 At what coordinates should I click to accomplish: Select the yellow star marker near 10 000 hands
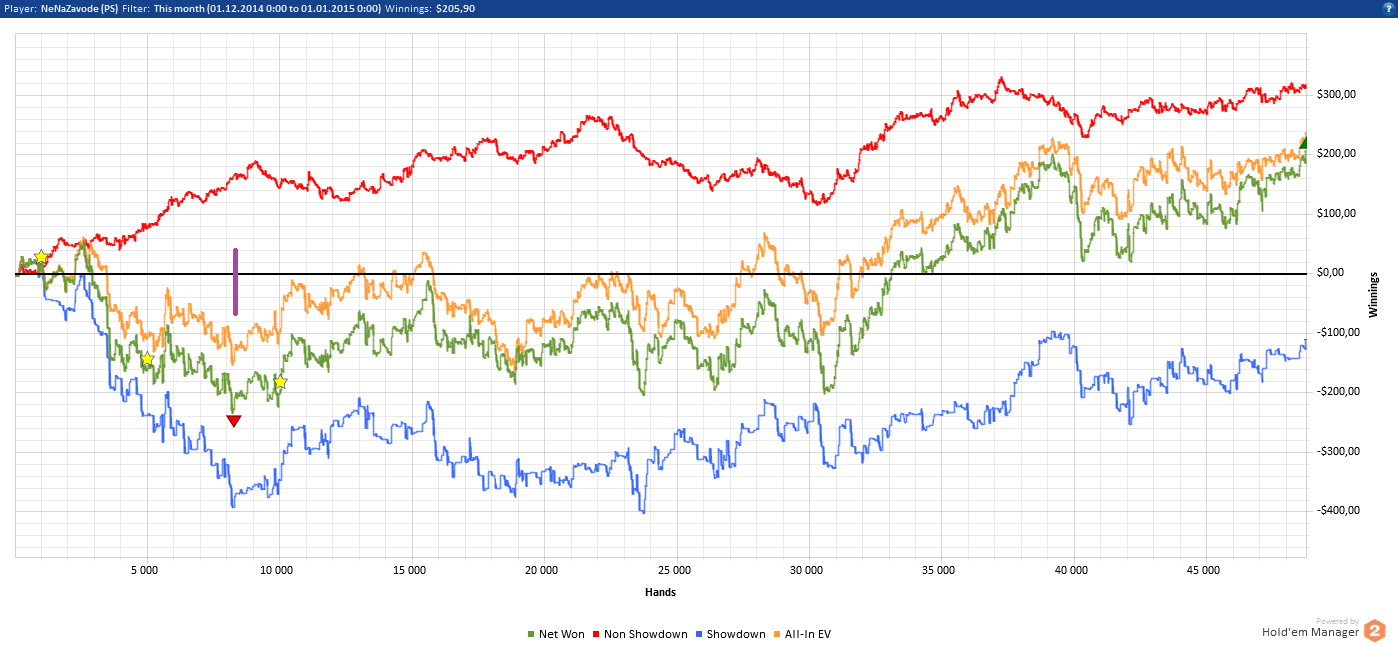[x=280, y=382]
